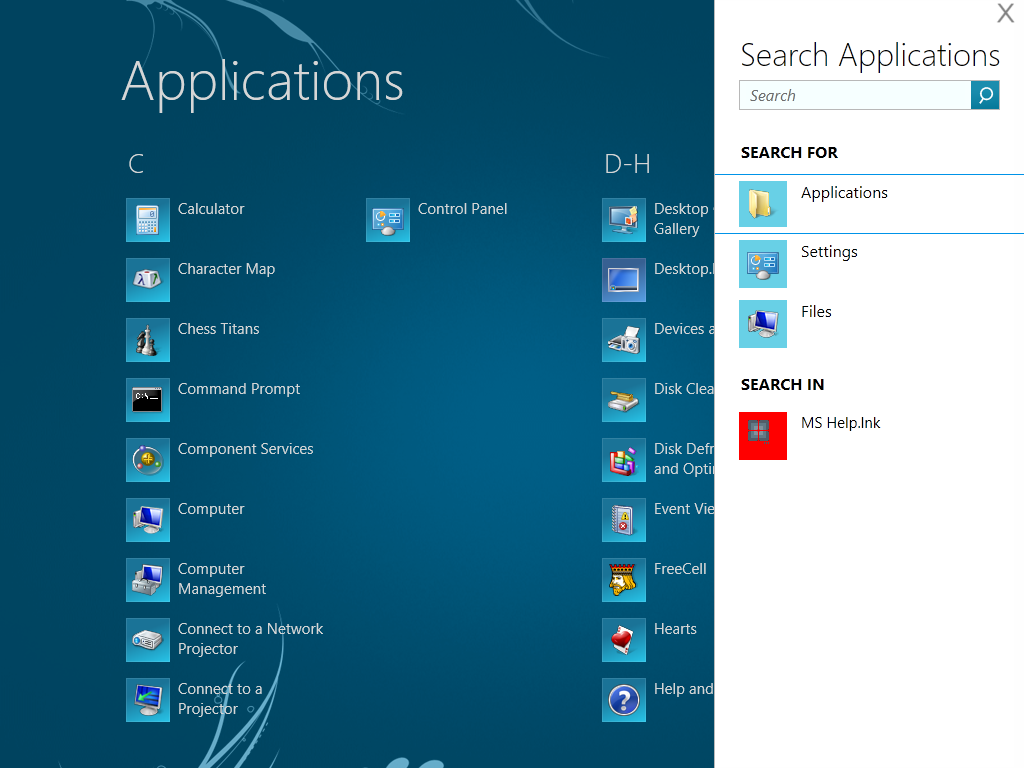This screenshot has height=768, width=1024.
Task: Click the Event Viewer icon
Action: pyautogui.click(x=624, y=520)
